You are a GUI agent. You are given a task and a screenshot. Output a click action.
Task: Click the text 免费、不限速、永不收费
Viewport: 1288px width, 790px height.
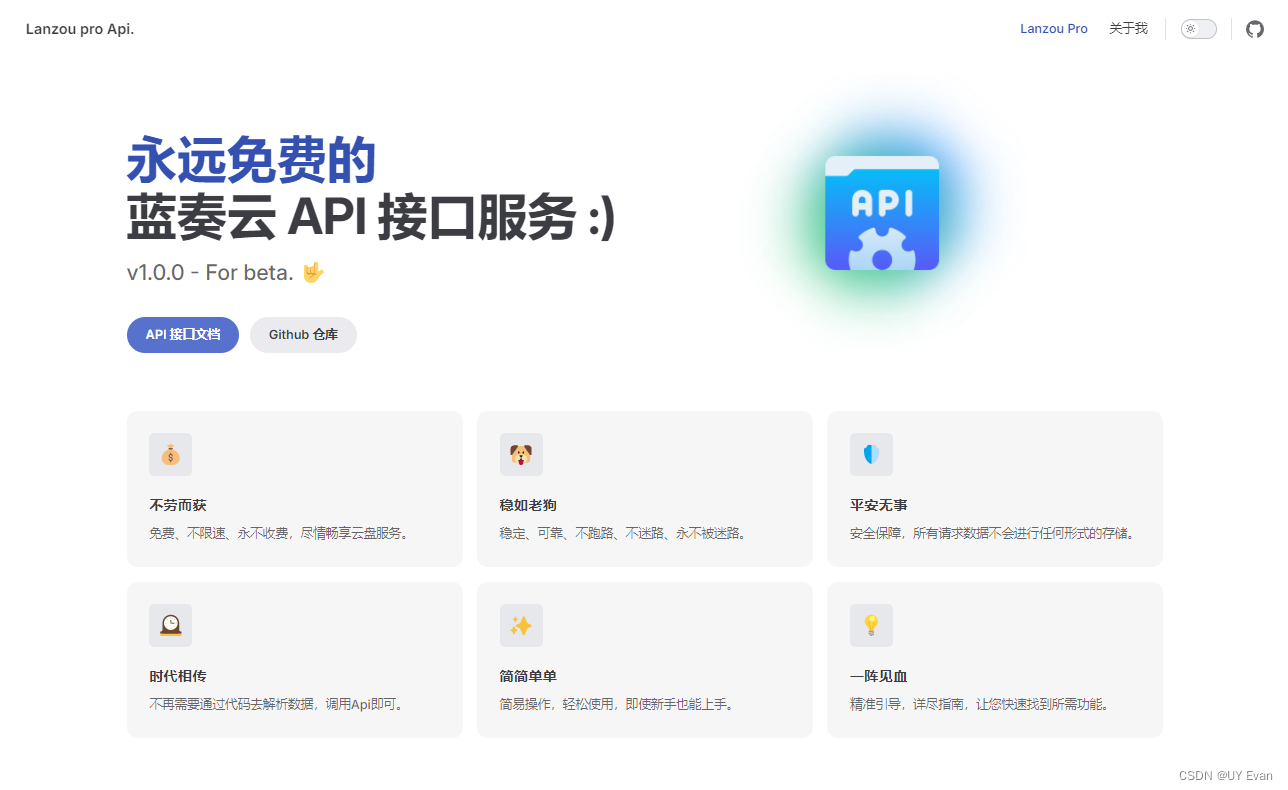click(219, 533)
